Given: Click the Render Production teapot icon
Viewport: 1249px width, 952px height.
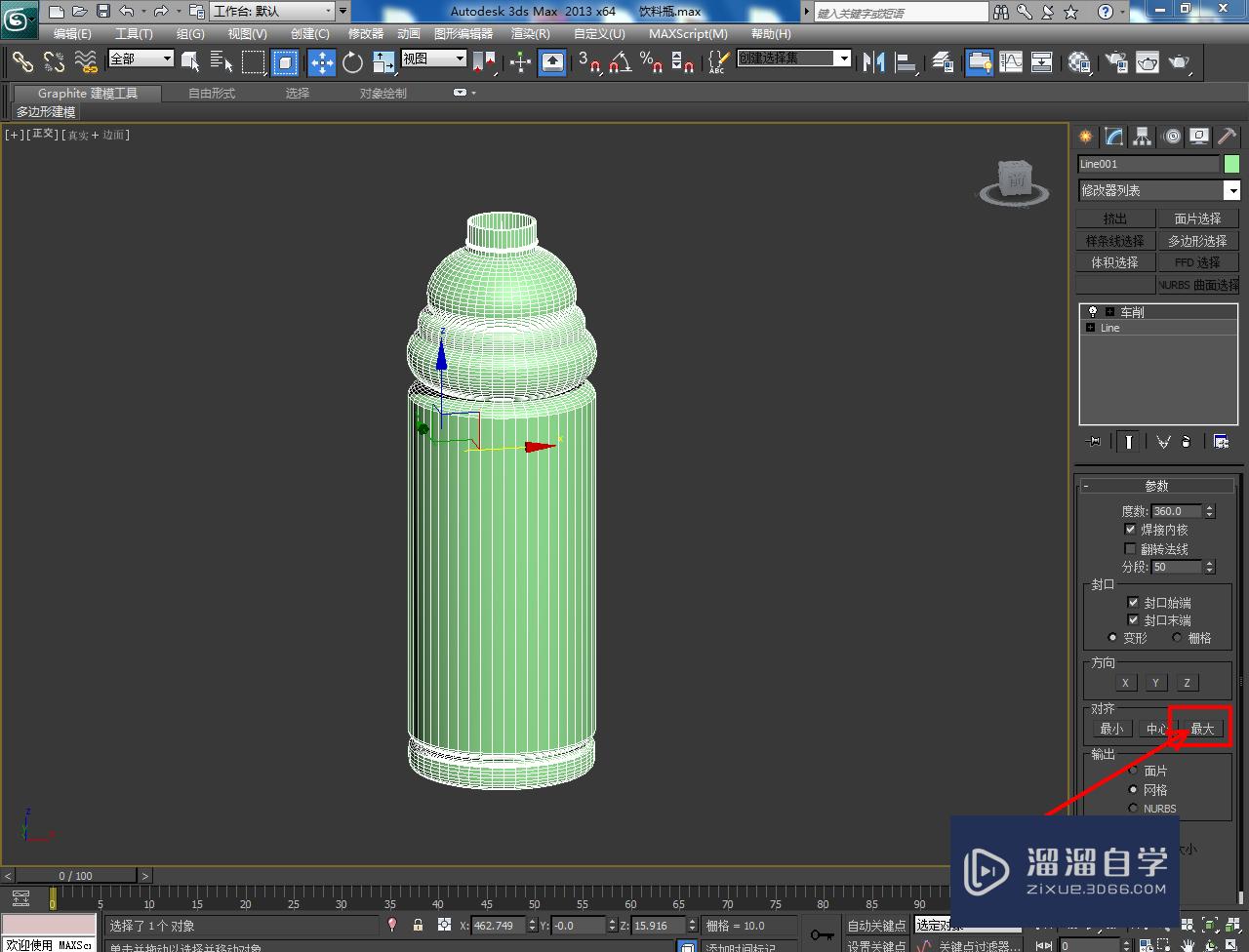Looking at the screenshot, I should (x=1180, y=62).
